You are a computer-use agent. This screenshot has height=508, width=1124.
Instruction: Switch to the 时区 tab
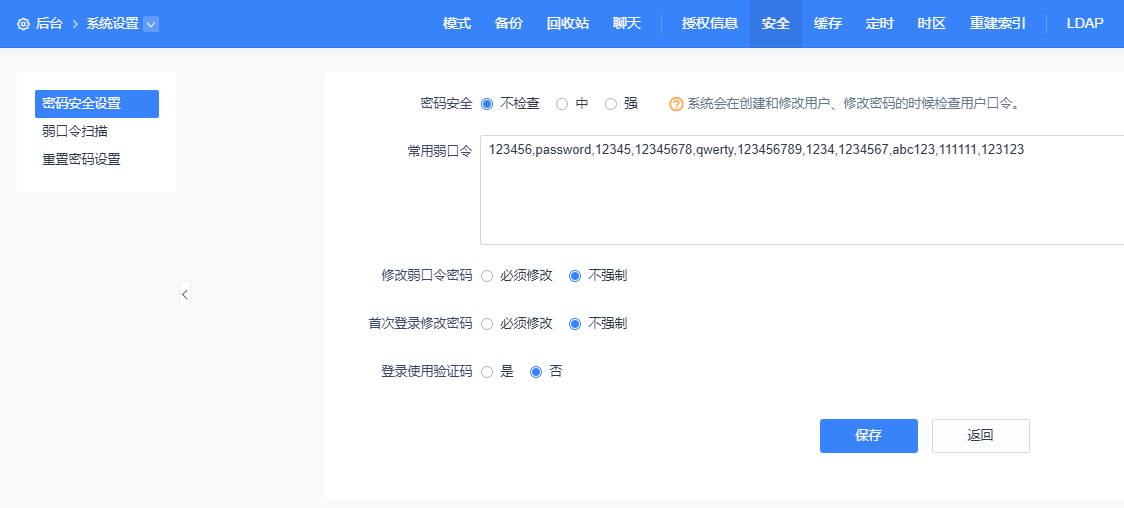(x=932, y=24)
